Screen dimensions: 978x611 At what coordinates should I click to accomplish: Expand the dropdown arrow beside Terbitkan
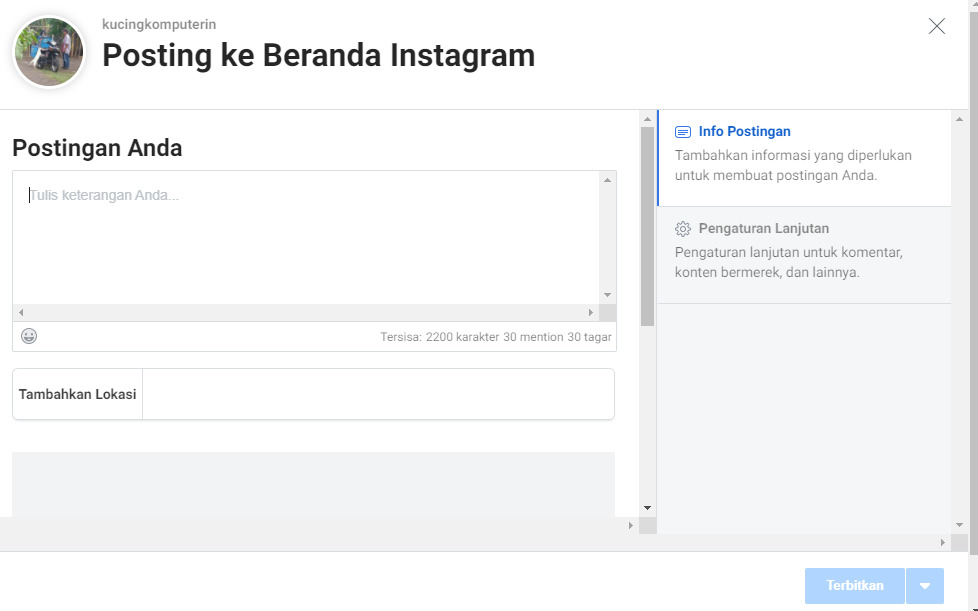tap(926, 585)
